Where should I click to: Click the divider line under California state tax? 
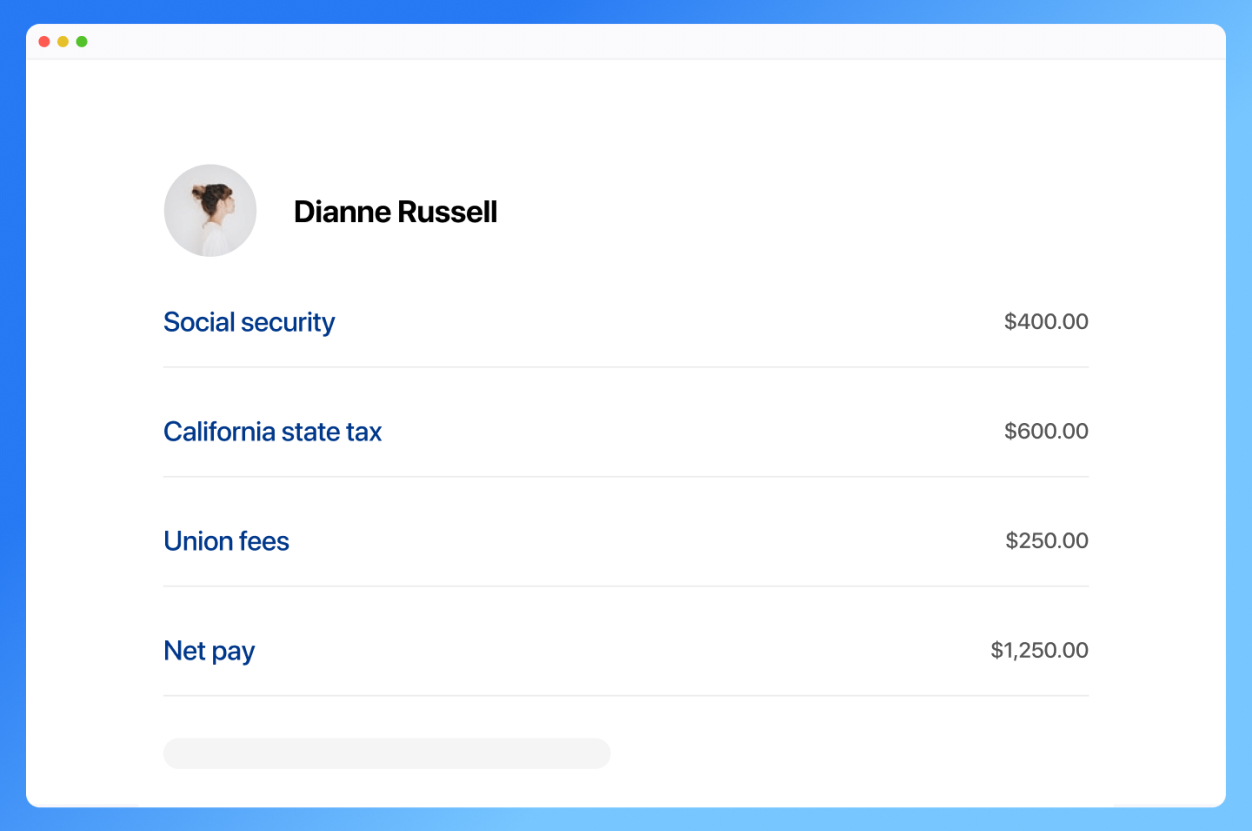point(625,477)
